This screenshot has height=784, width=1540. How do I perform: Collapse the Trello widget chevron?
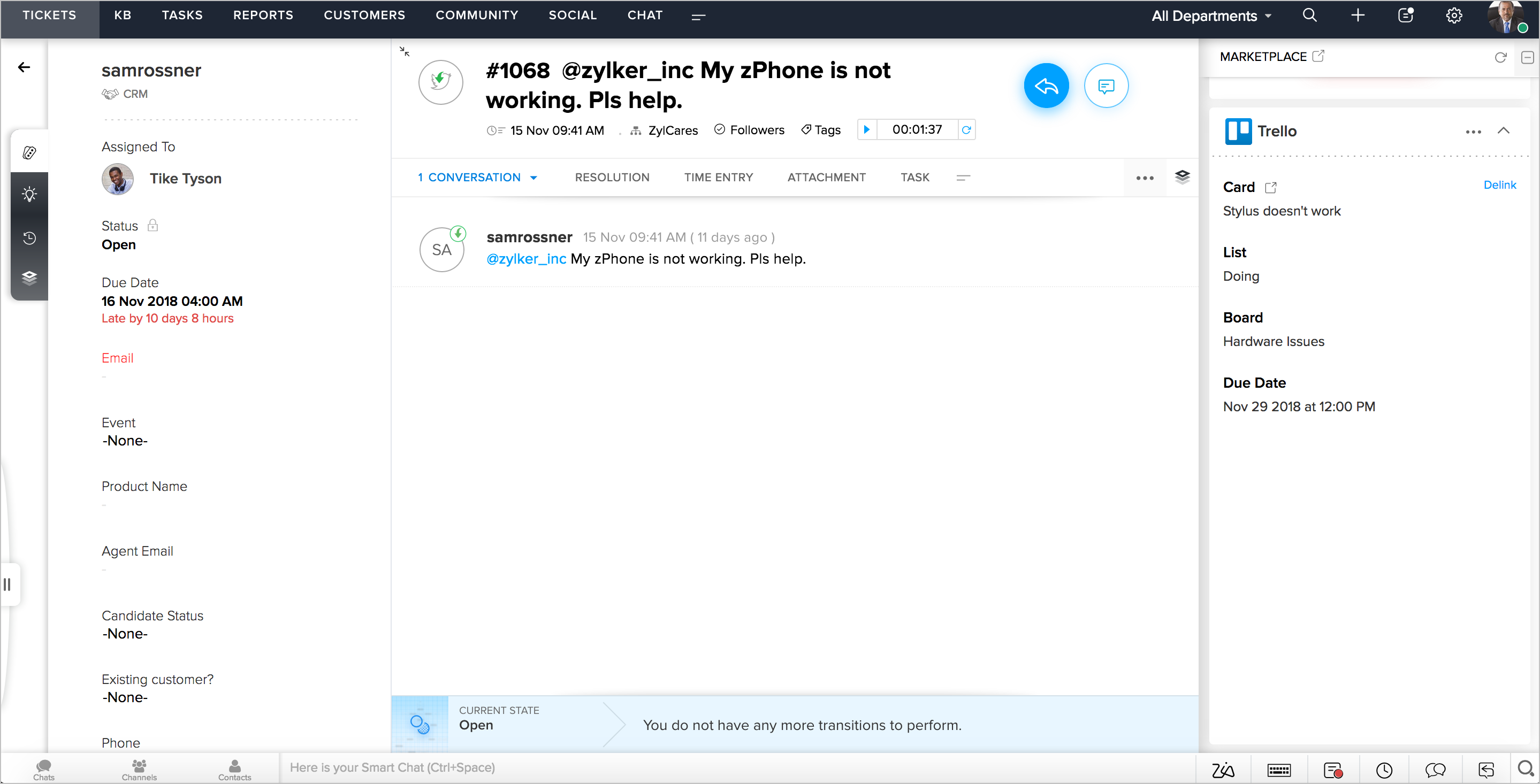pos(1503,130)
